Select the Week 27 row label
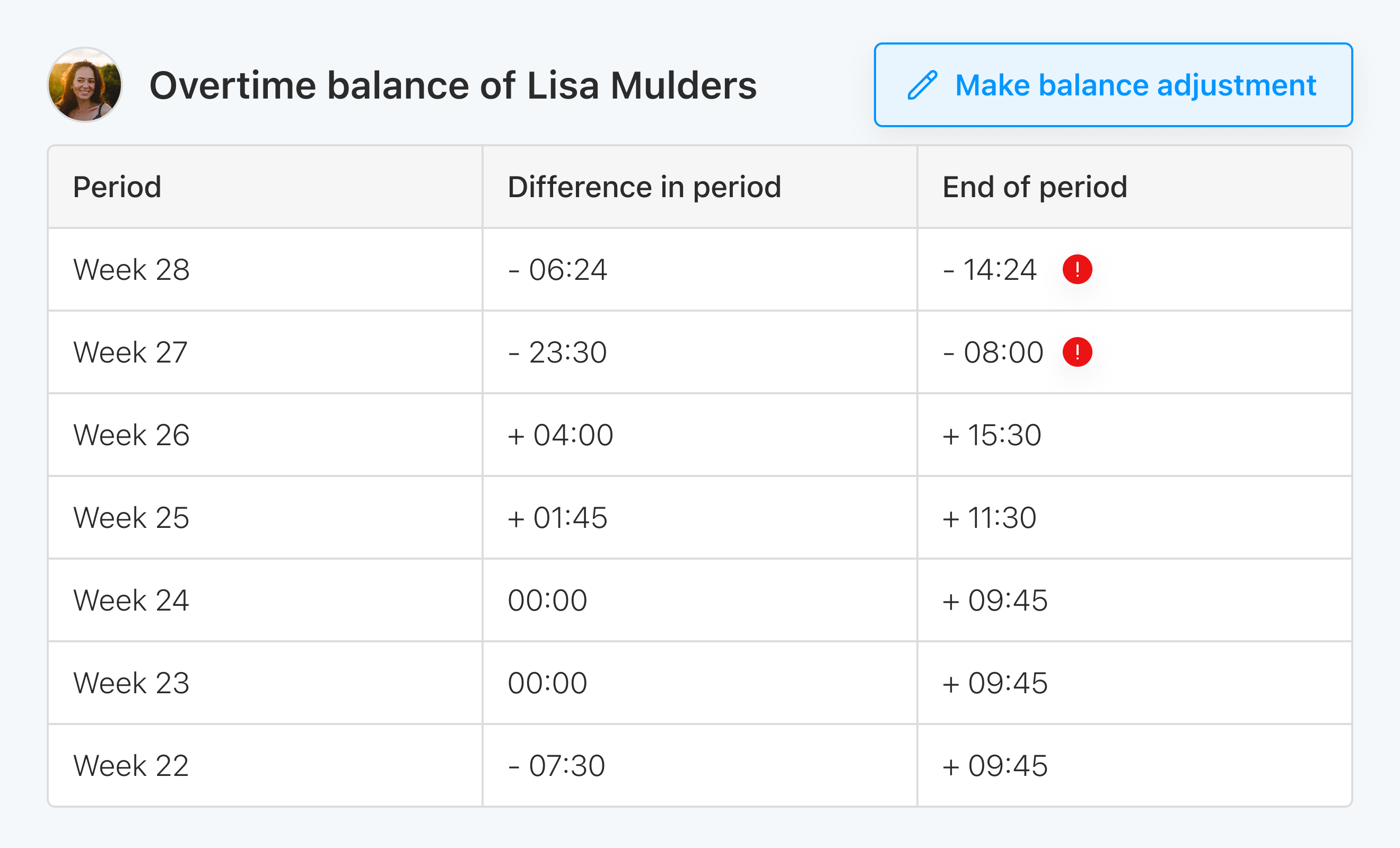 point(130,352)
